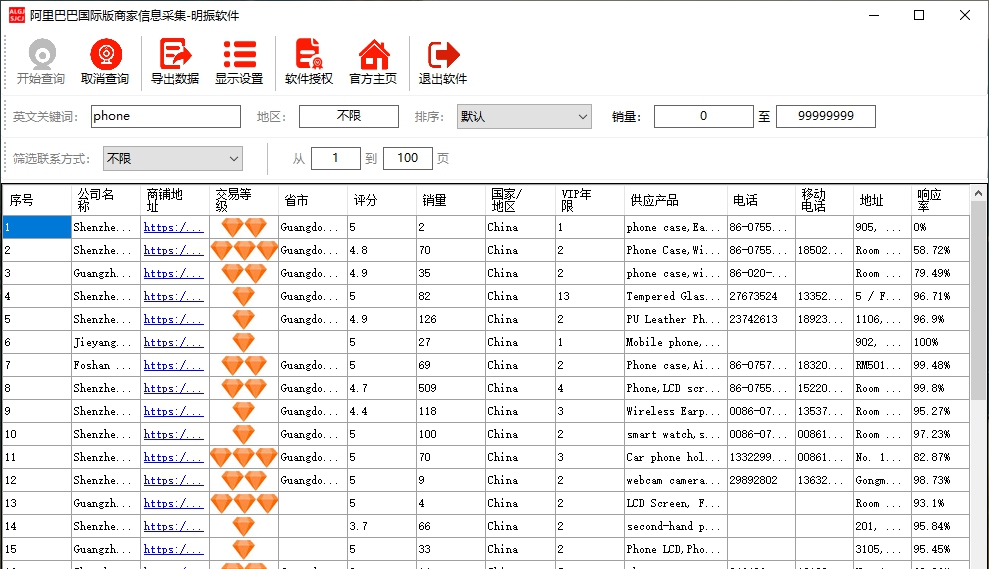This screenshot has width=989, height=569.
Task: Click the 序号 column header
Action: (37, 201)
